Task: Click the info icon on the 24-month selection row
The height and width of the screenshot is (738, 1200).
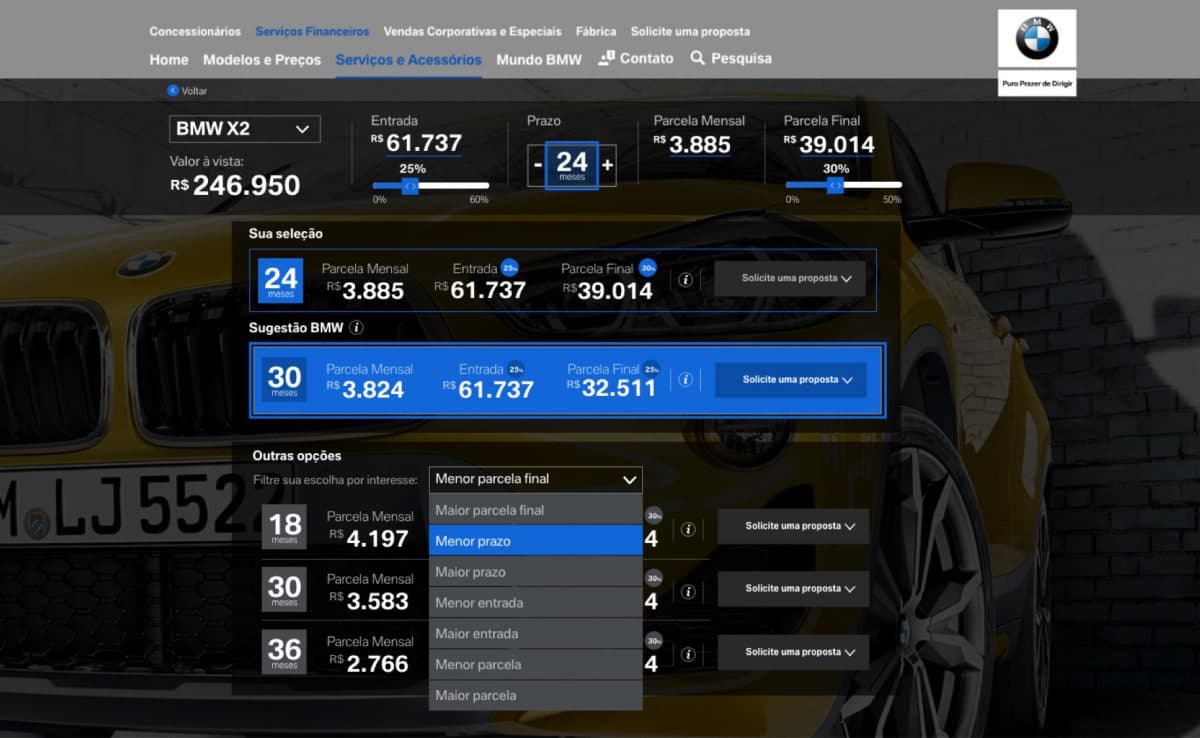Action: pos(686,280)
